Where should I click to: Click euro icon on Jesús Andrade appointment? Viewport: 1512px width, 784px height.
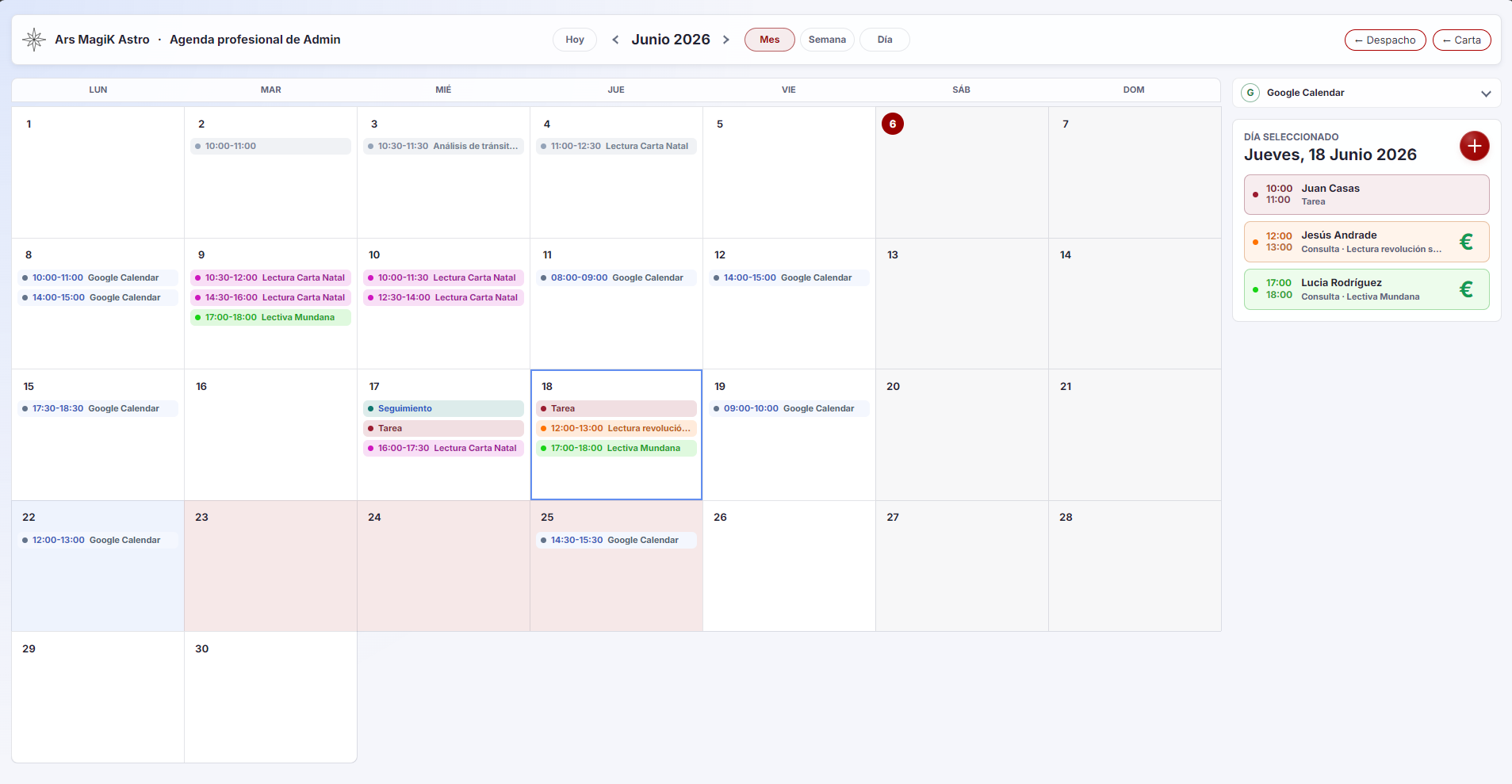tap(1466, 242)
